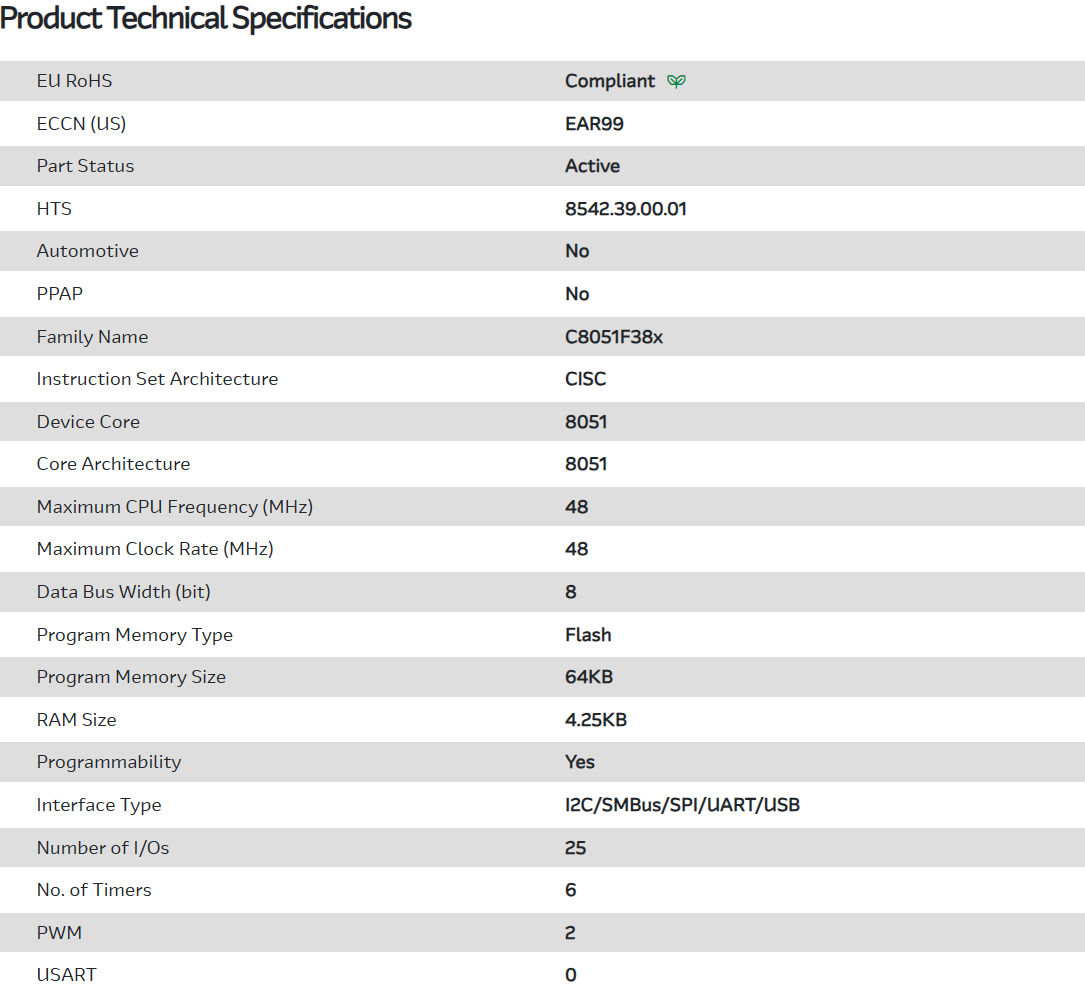Click the Automotive row label

[87, 251]
